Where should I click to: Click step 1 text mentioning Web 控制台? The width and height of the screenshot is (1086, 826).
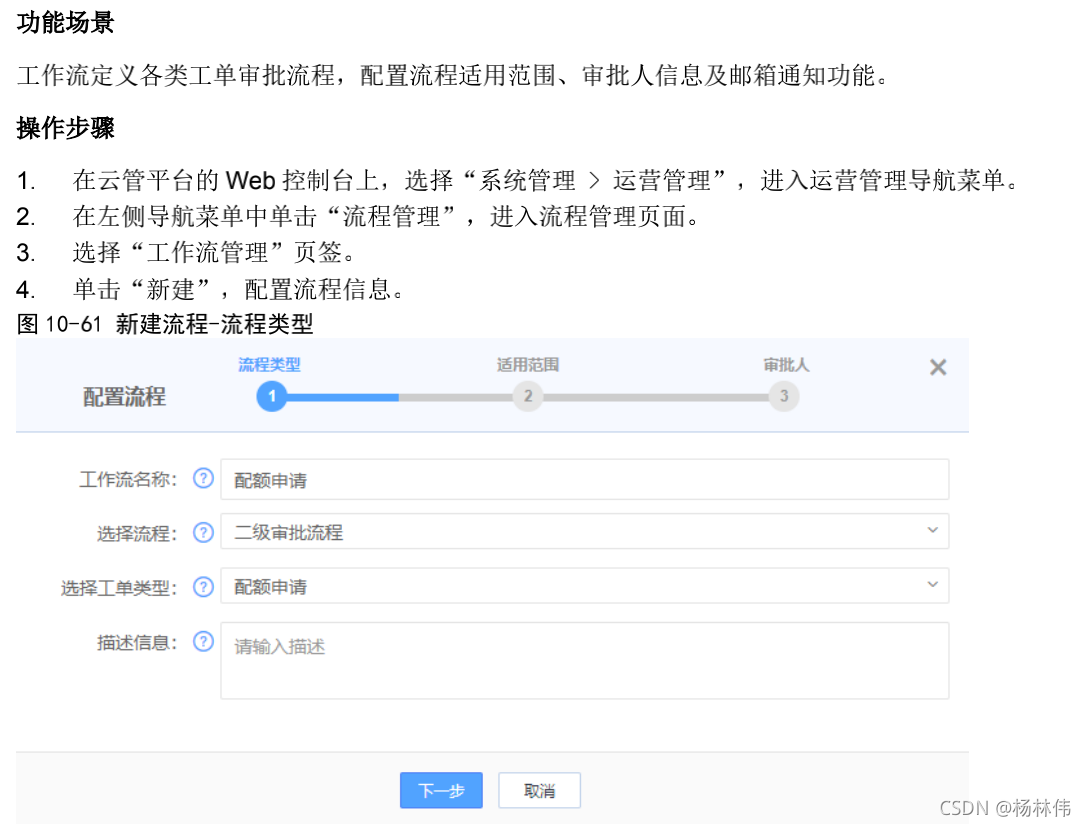pos(546,181)
